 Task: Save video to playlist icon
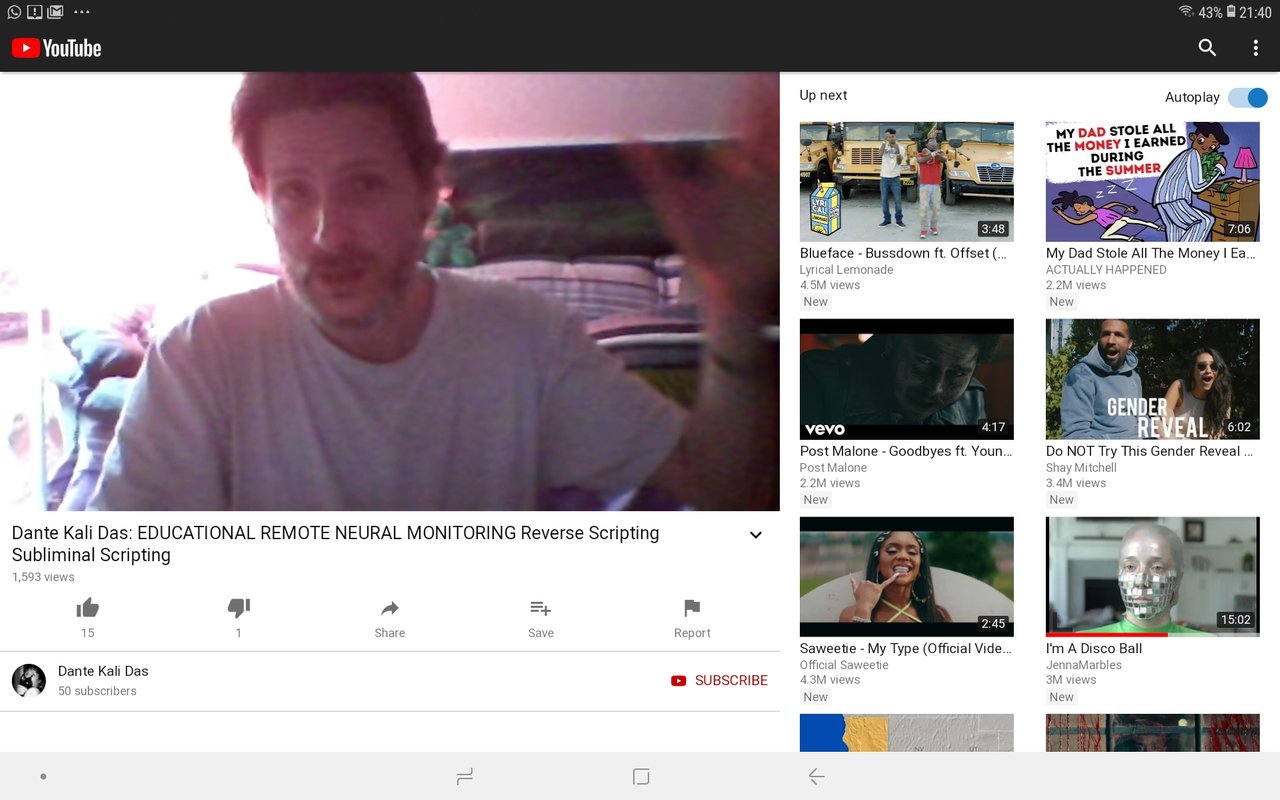coord(541,608)
